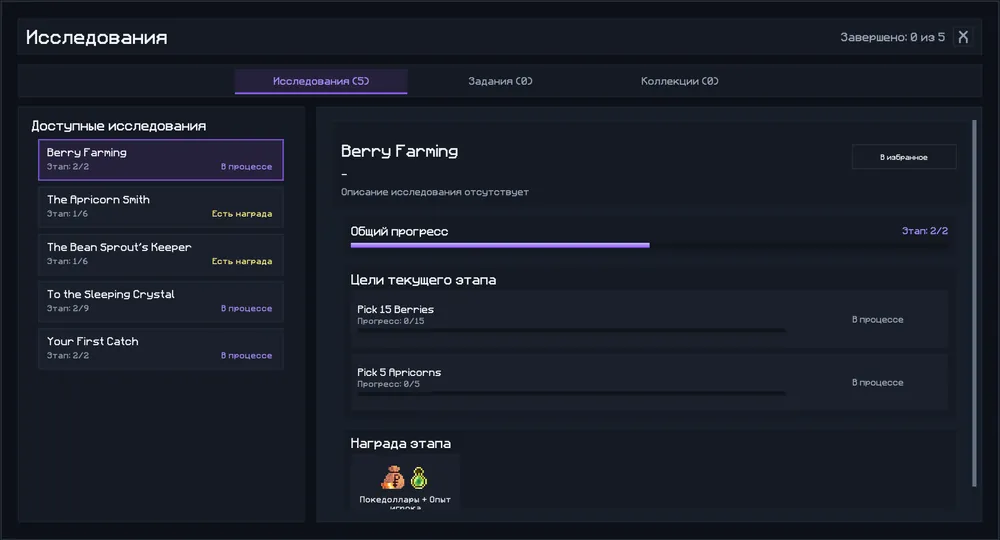Open The Apricorn Smith research
1000x540 pixels.
point(161,207)
